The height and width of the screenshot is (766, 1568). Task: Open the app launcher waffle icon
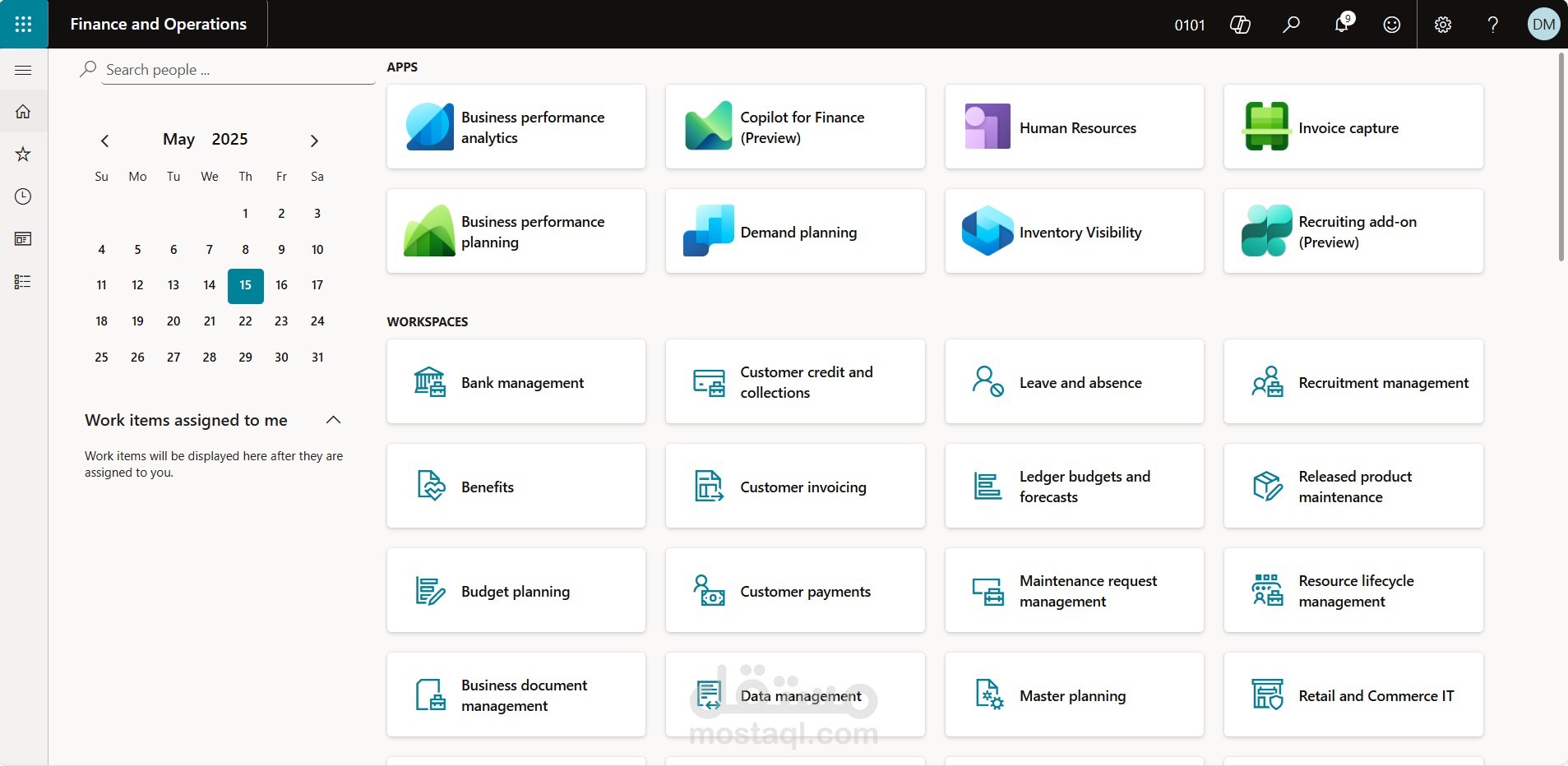[24, 24]
